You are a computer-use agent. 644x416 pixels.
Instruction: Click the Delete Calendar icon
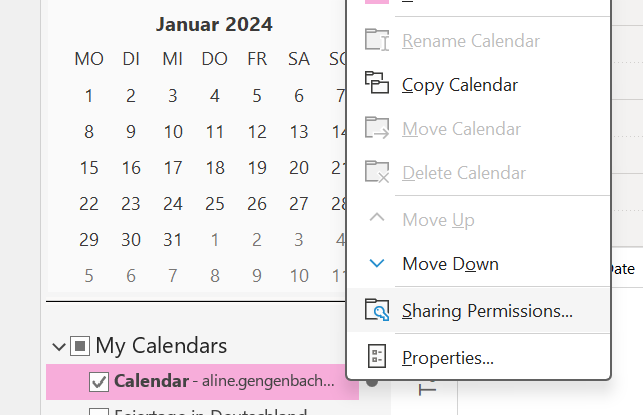pyautogui.click(x=376, y=172)
